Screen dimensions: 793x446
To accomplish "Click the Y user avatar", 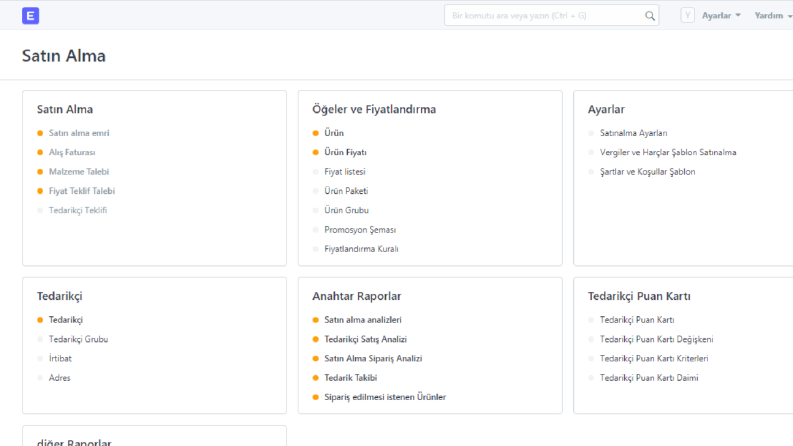I will 687,16.
